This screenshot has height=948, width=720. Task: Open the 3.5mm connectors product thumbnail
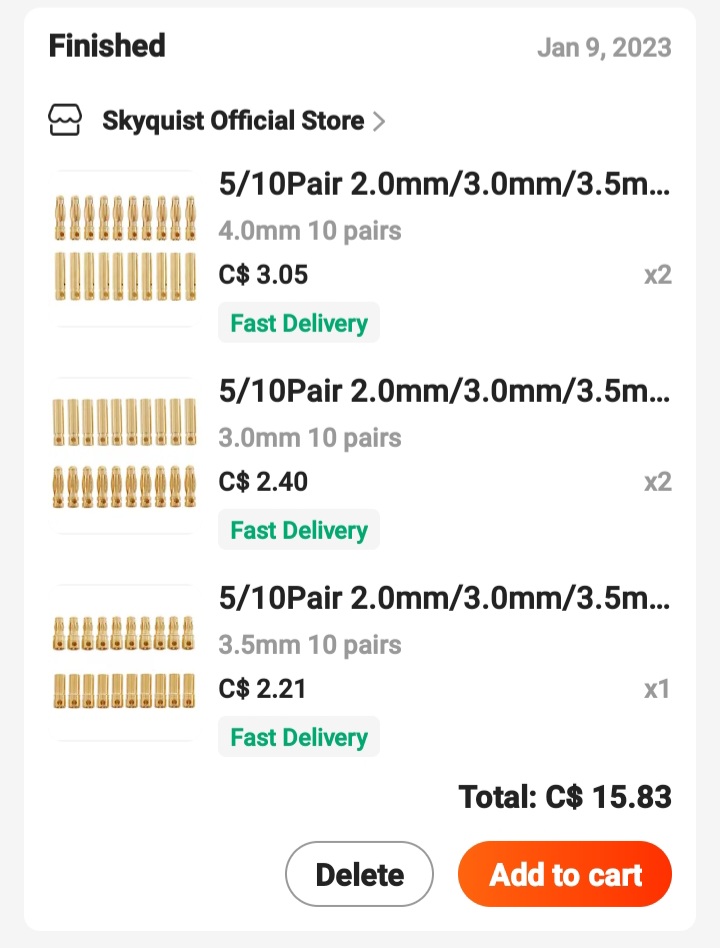124,662
